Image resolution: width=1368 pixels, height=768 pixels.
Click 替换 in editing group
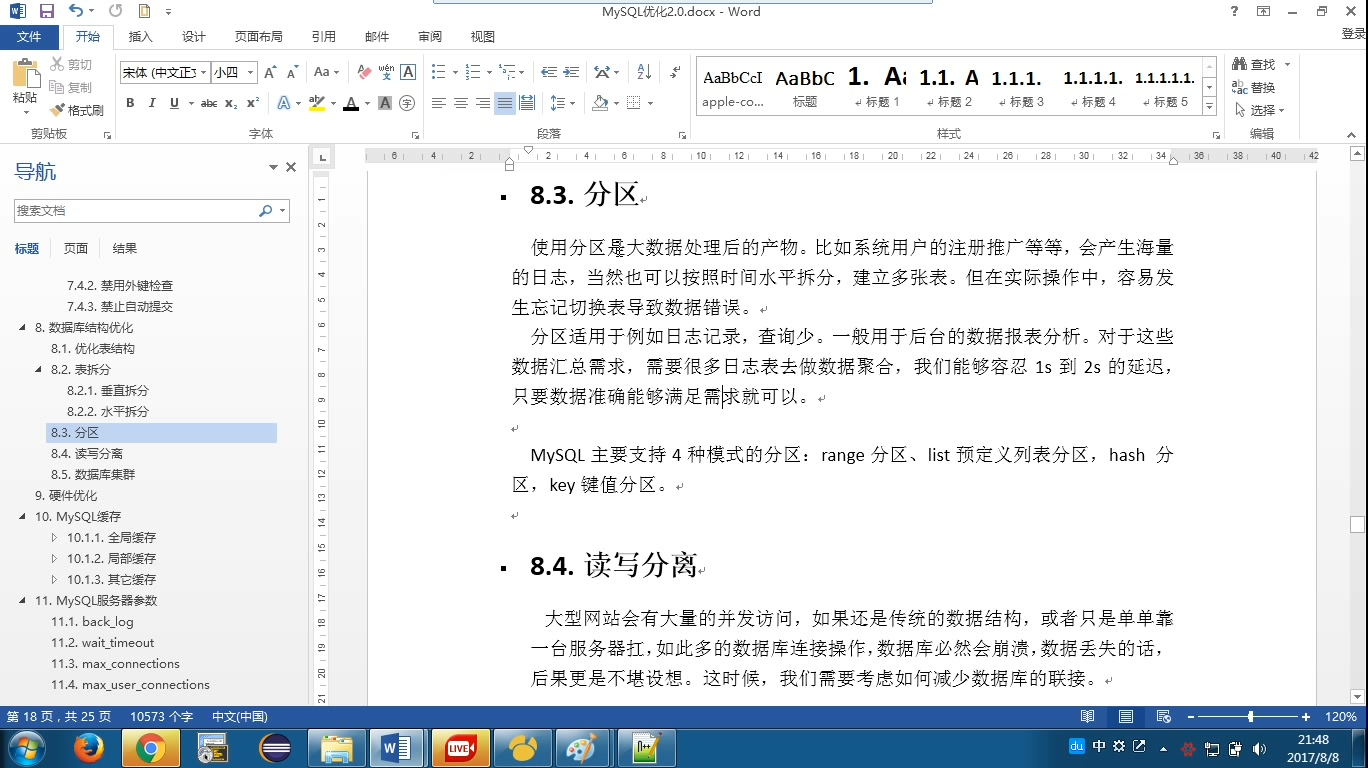pos(1254,88)
